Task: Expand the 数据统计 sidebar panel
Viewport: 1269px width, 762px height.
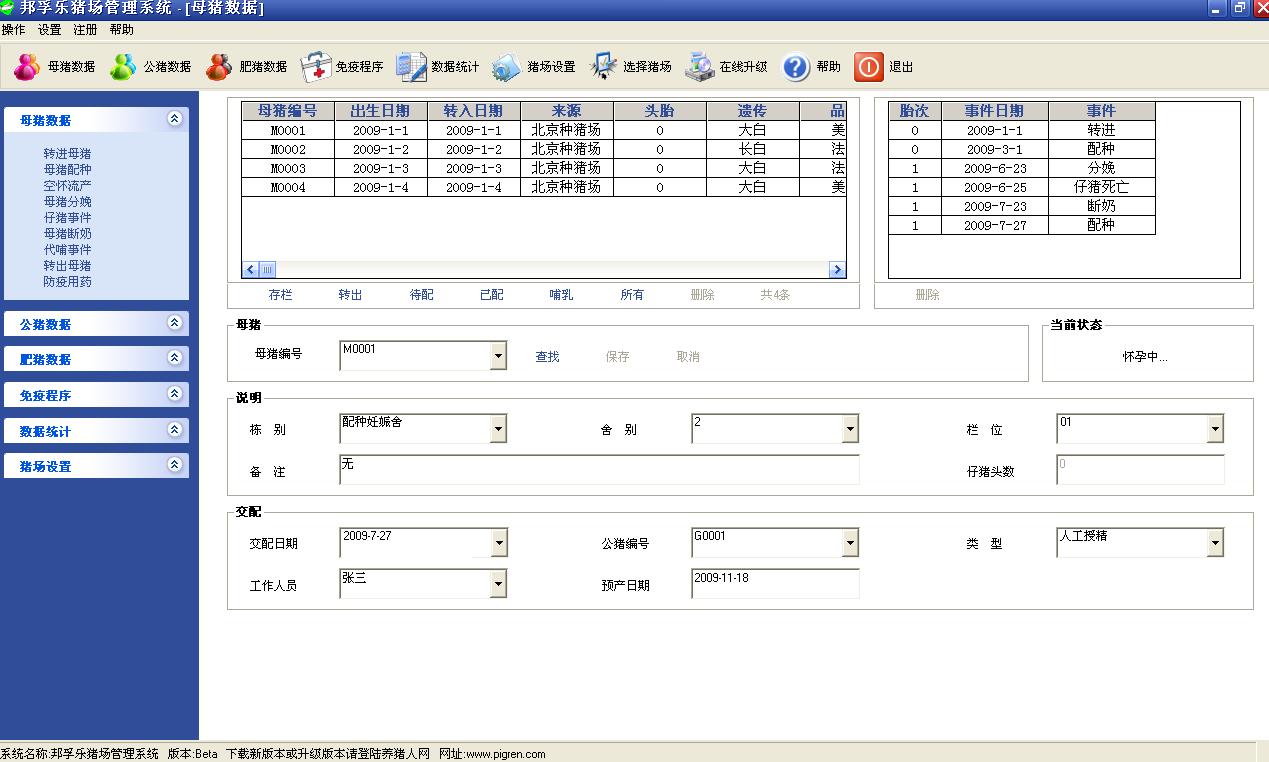Action: click(175, 430)
